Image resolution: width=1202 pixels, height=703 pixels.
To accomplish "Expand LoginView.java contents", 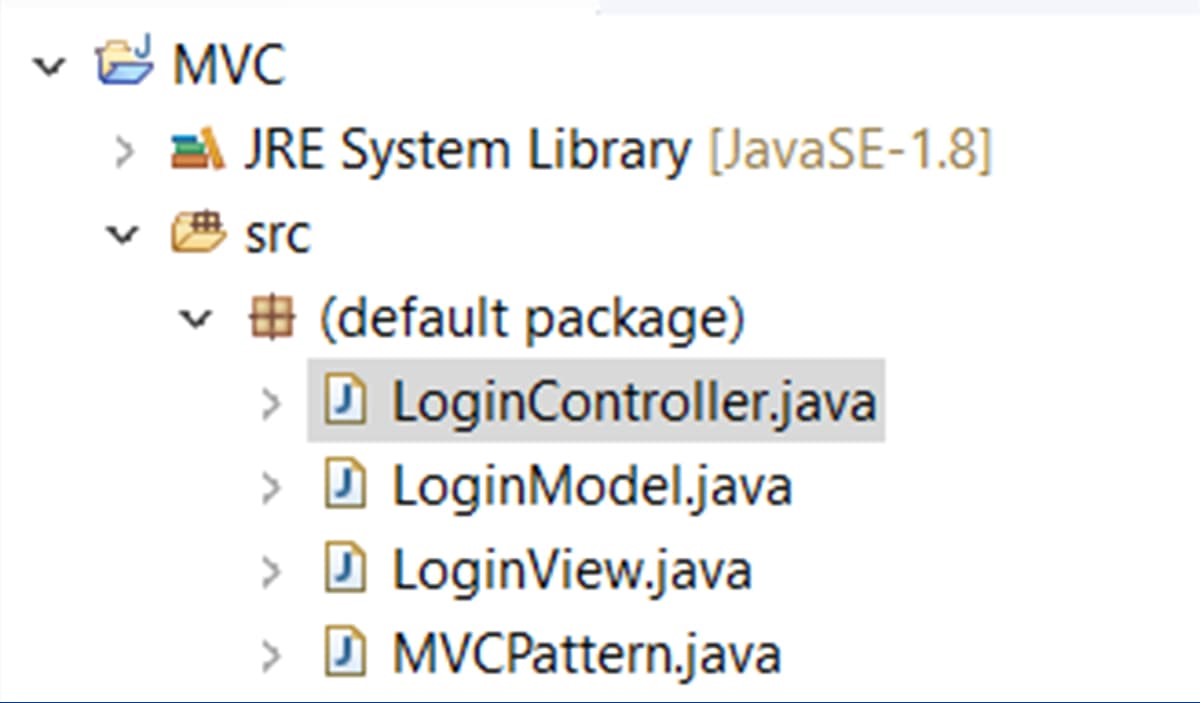I will click(271, 572).
